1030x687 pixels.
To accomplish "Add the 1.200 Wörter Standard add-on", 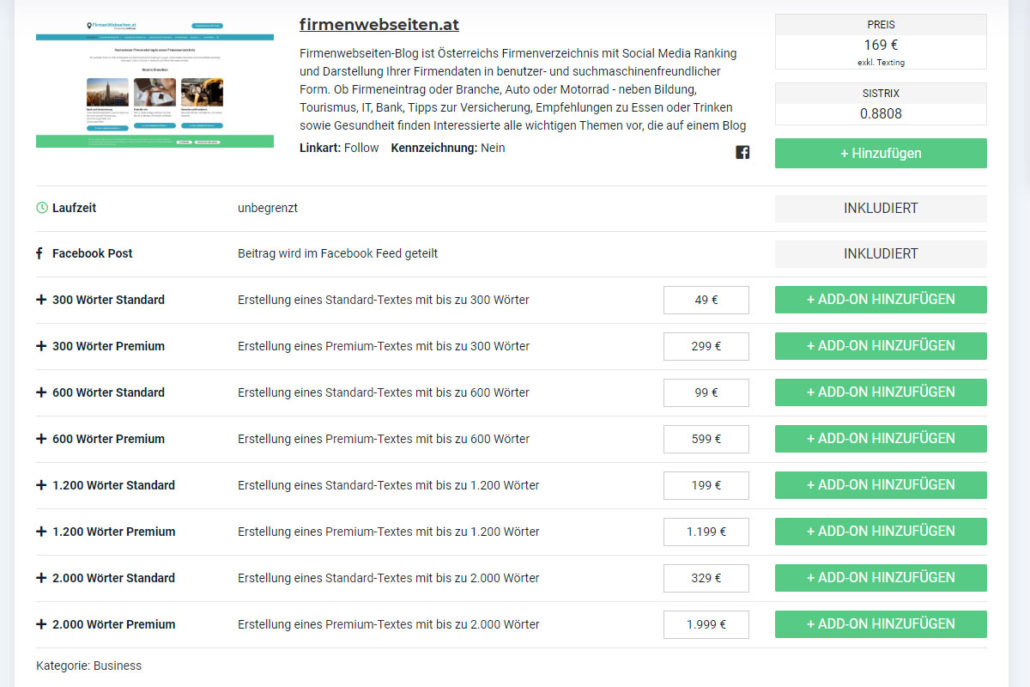I will tap(880, 485).
